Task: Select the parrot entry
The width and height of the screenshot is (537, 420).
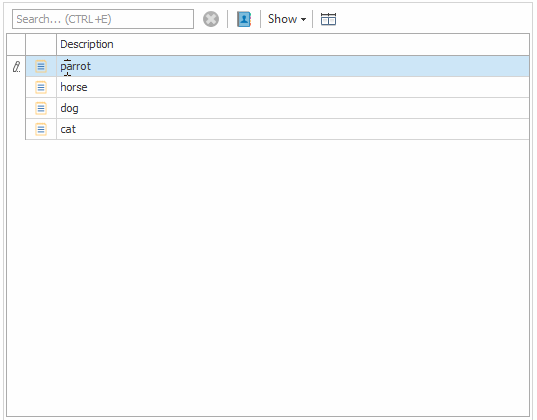Action: (75, 66)
